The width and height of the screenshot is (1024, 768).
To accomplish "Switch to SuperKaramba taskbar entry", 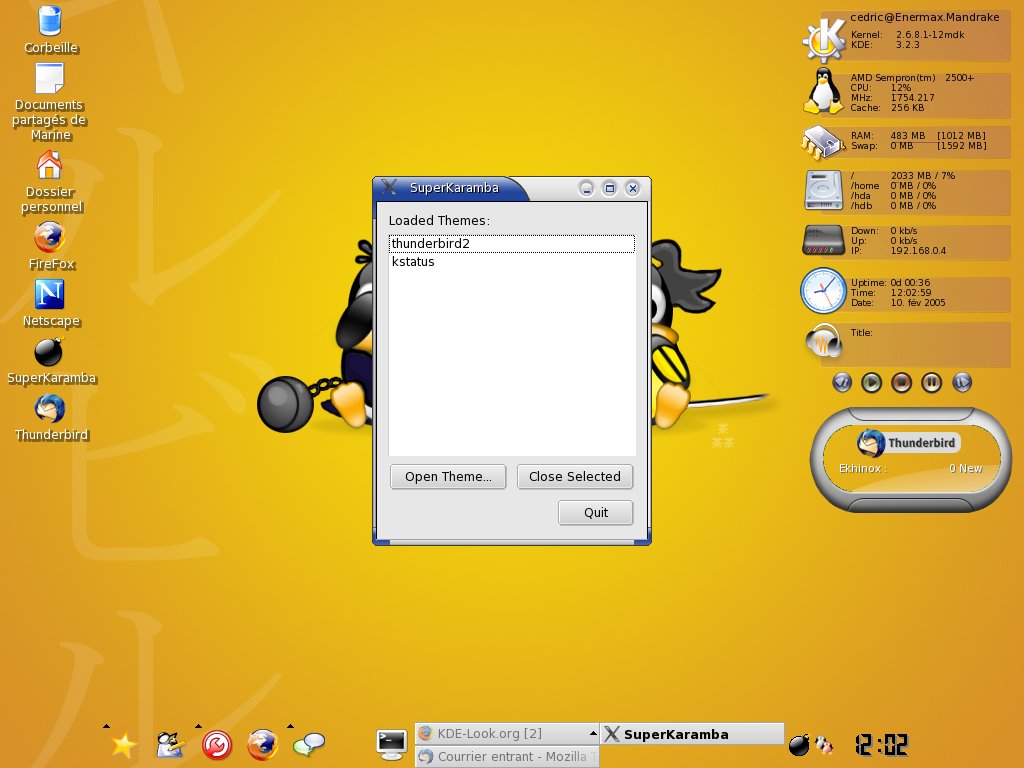I will (692, 734).
